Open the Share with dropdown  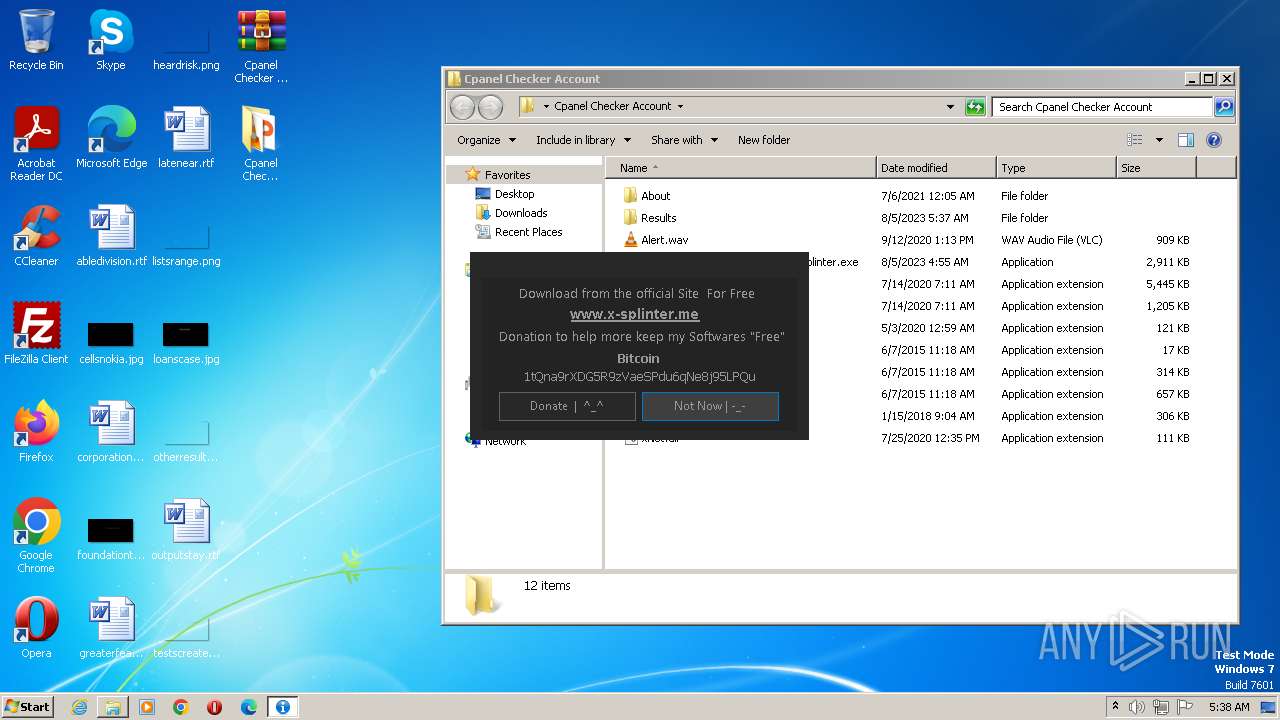685,140
